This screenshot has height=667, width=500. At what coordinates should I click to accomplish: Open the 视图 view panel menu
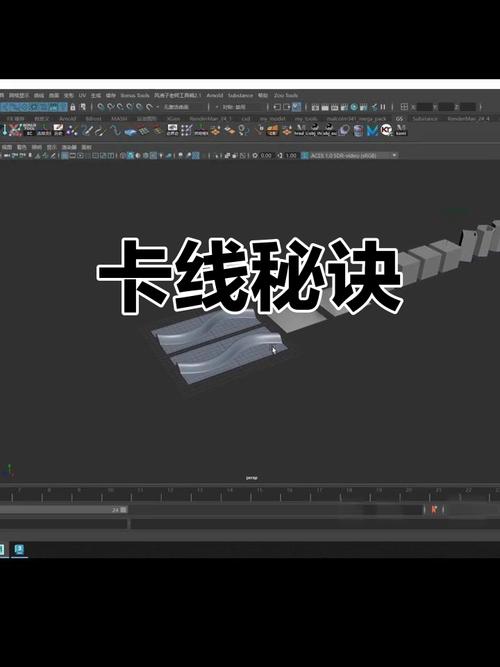7,147
